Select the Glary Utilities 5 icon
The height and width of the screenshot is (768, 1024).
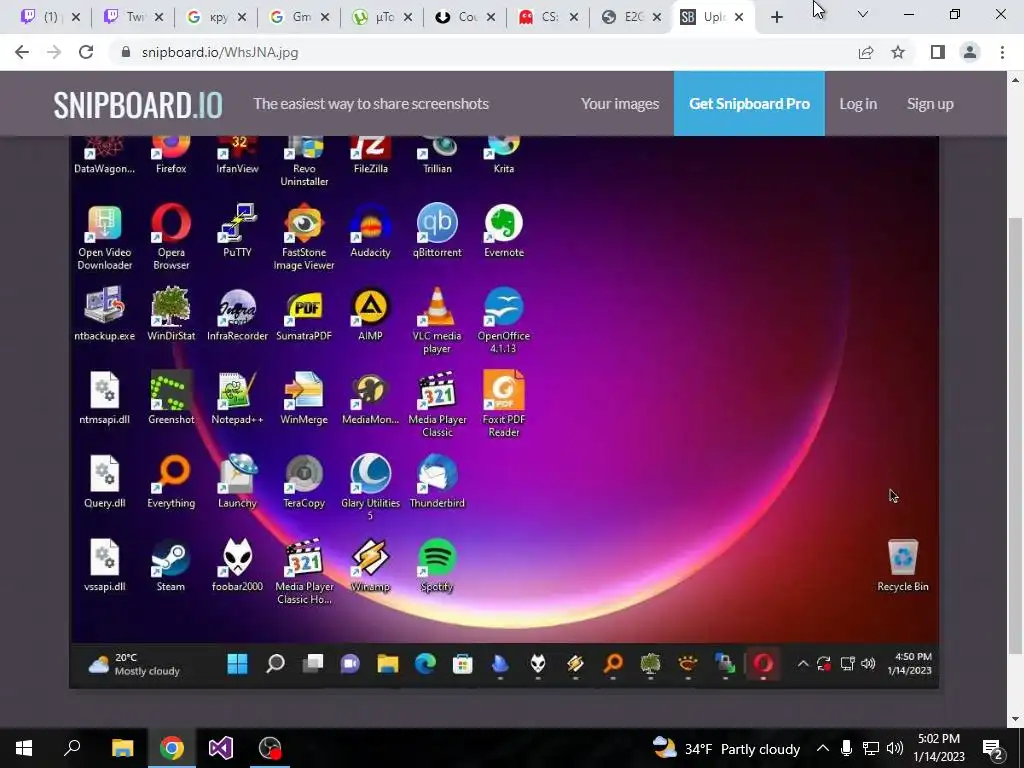coord(370,487)
